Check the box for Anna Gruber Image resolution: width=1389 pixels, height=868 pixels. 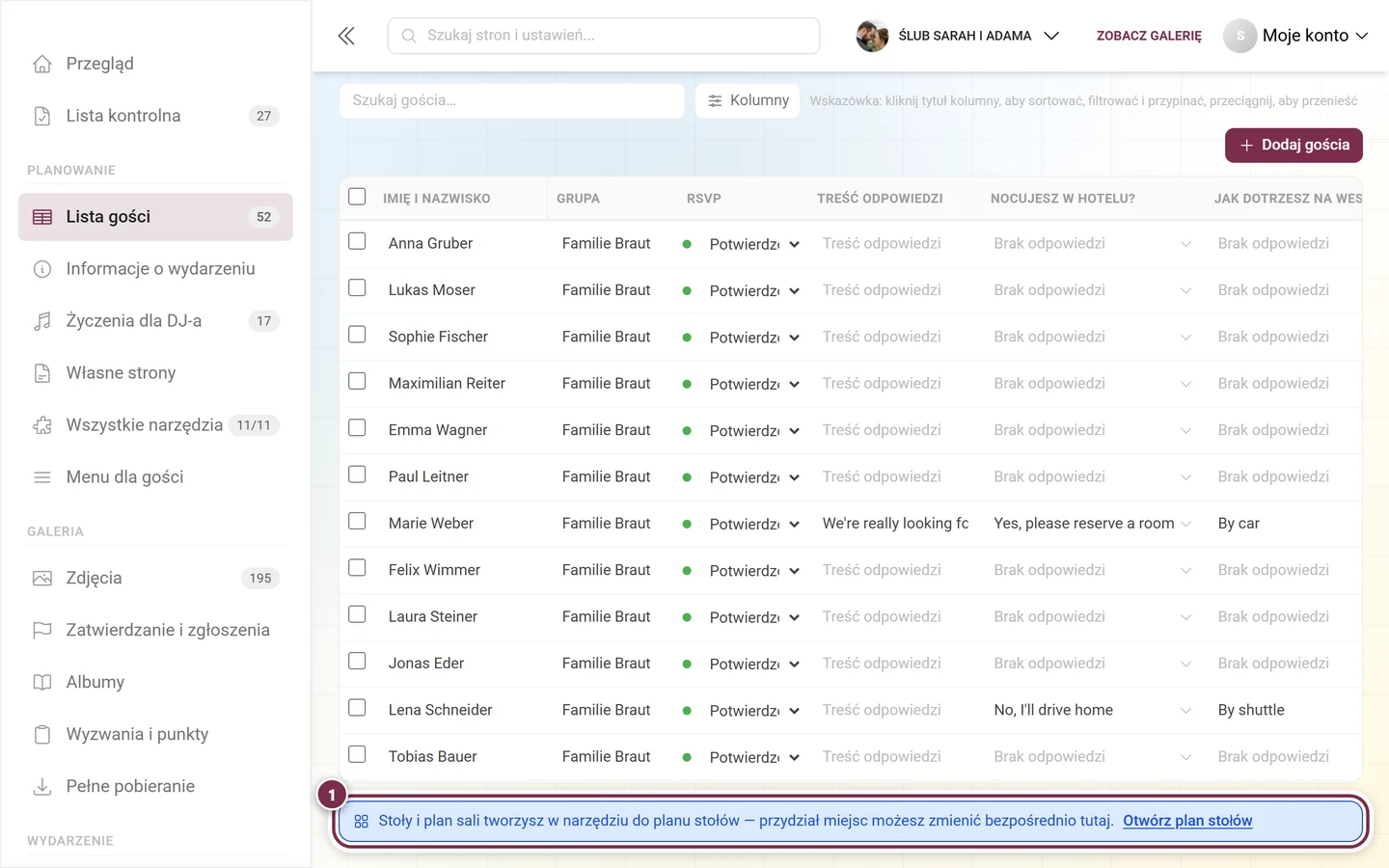[357, 241]
